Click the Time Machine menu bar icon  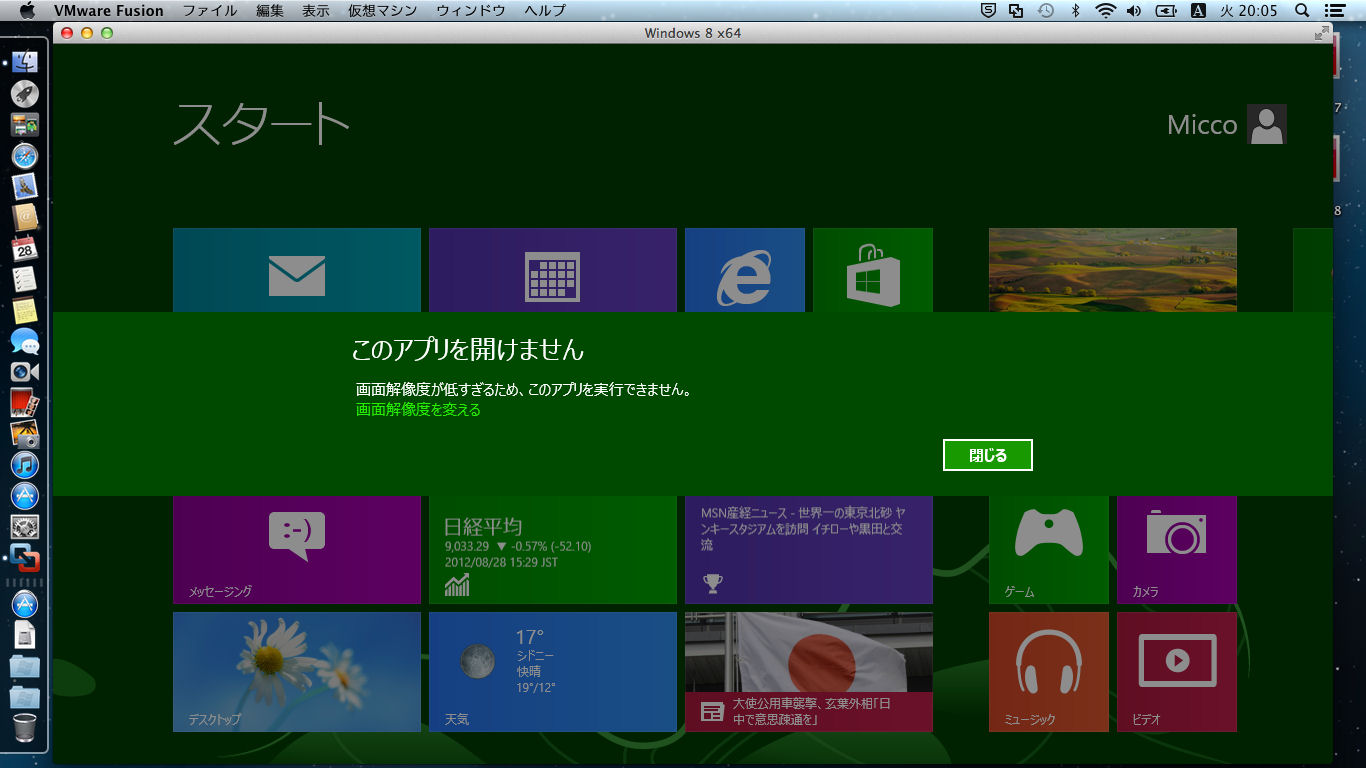click(1046, 10)
